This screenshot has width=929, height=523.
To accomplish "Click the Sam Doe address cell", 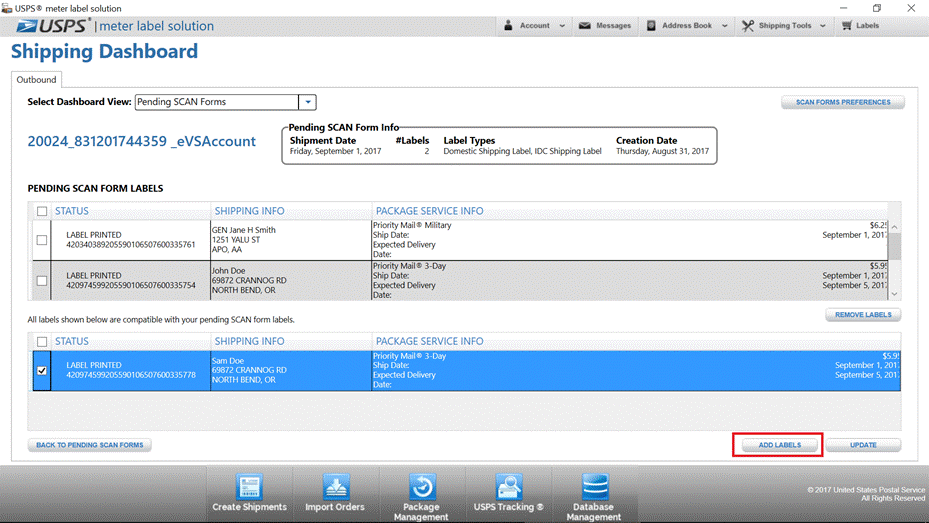I will pos(291,370).
